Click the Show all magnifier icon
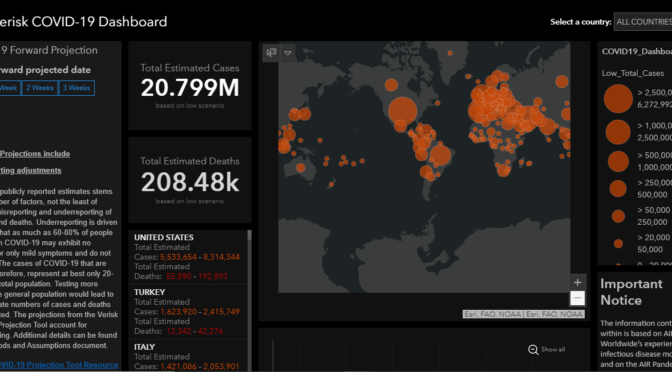The image size is (672, 372). point(533,350)
